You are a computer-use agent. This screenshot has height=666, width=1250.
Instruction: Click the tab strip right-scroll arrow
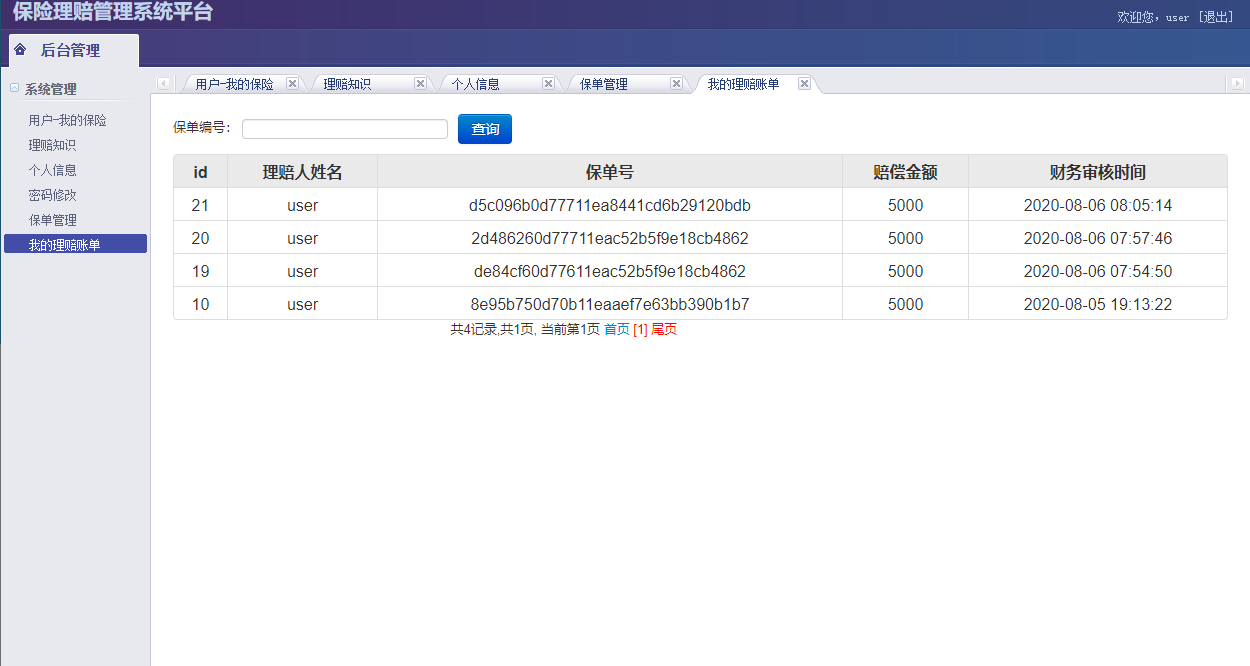tap(1236, 83)
